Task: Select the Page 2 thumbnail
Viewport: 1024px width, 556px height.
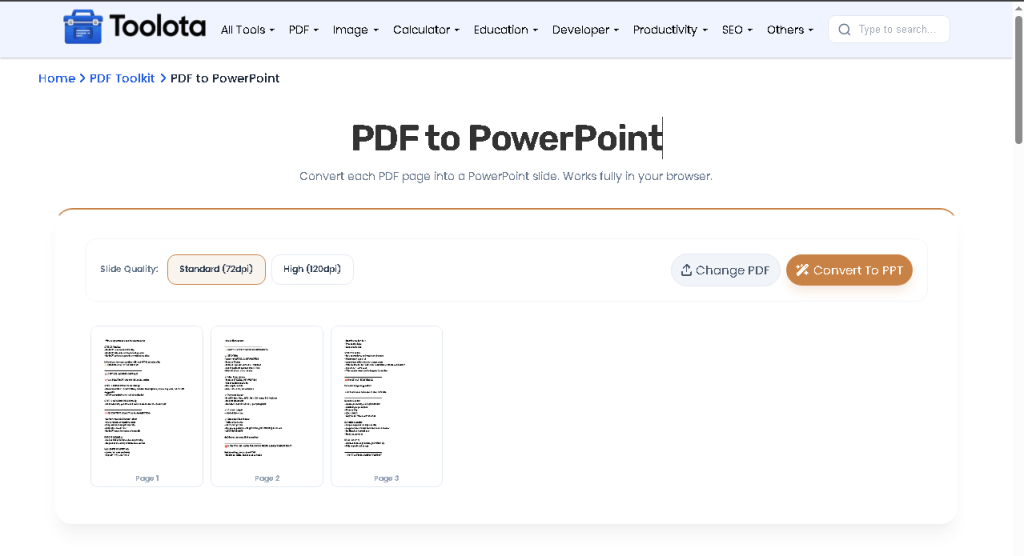Action: point(267,406)
